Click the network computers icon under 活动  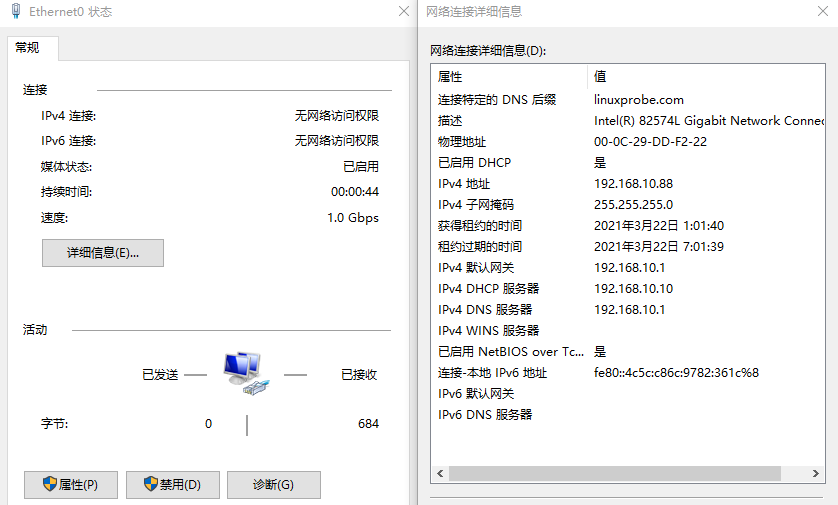(x=245, y=373)
